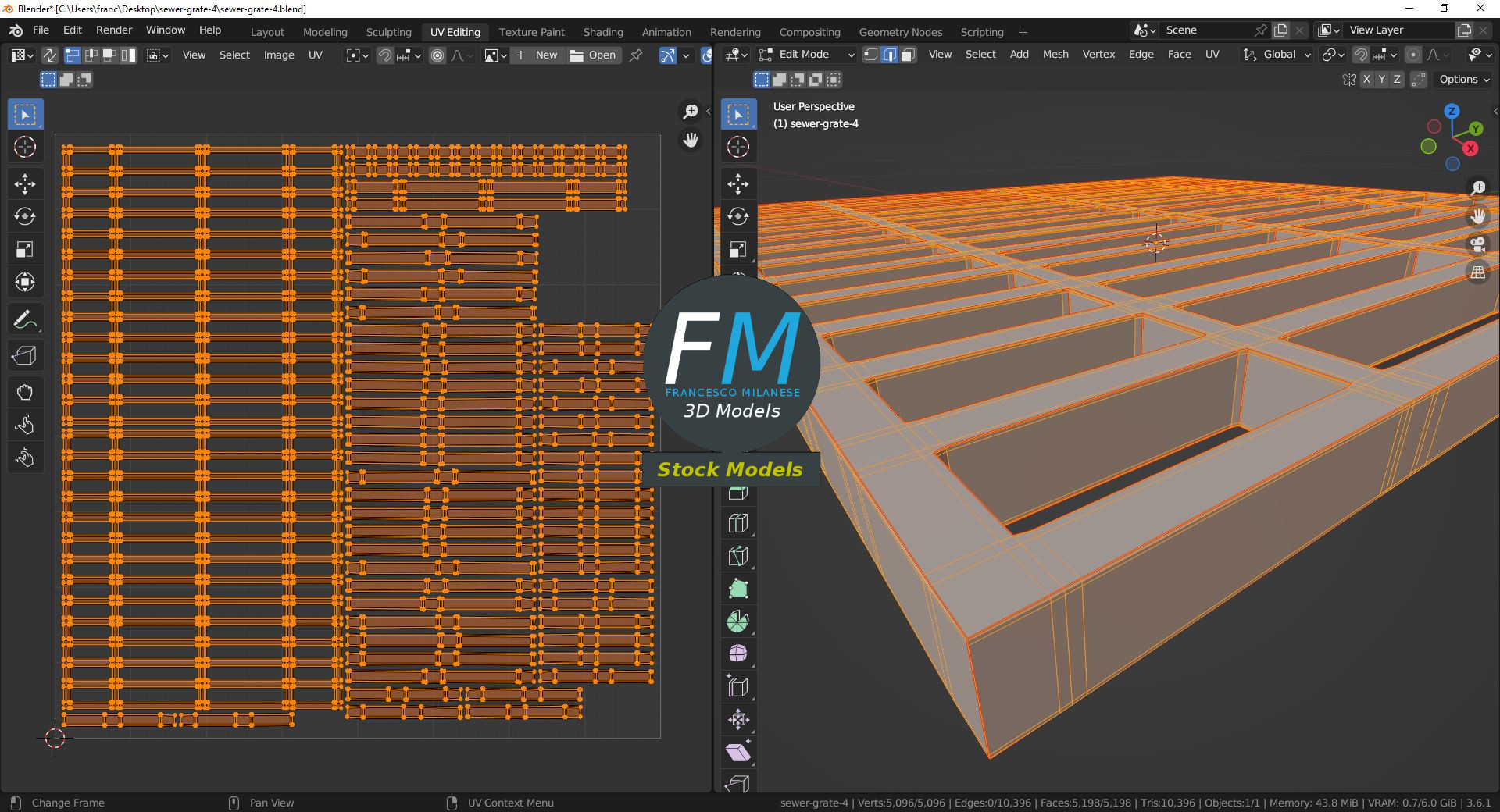Open the Global transform orientation dropdown
The height and width of the screenshot is (812, 1500).
click(1277, 55)
